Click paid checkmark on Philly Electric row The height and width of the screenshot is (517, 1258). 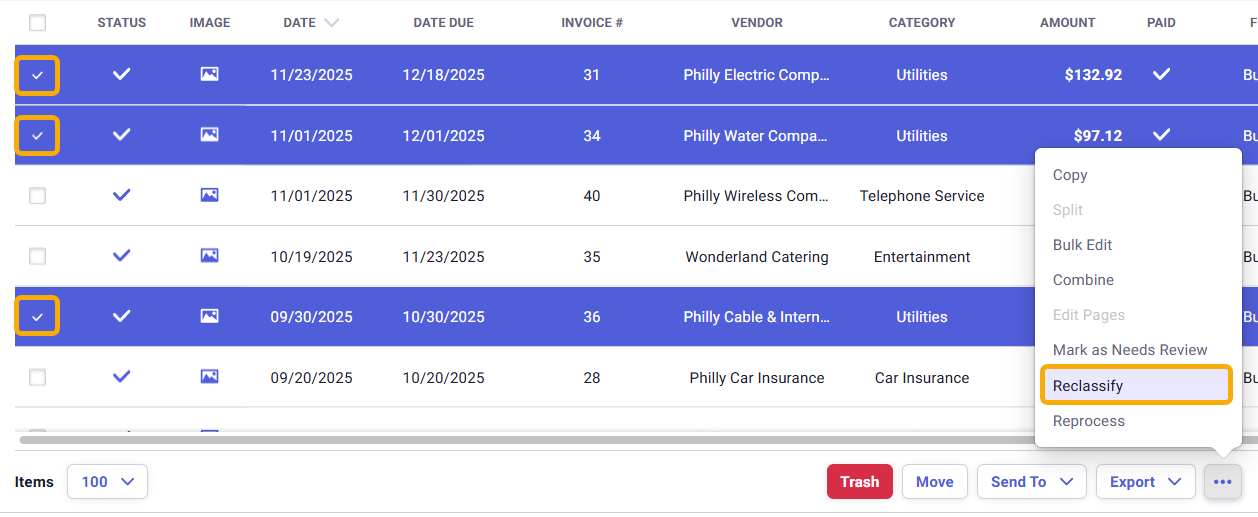tap(1161, 75)
